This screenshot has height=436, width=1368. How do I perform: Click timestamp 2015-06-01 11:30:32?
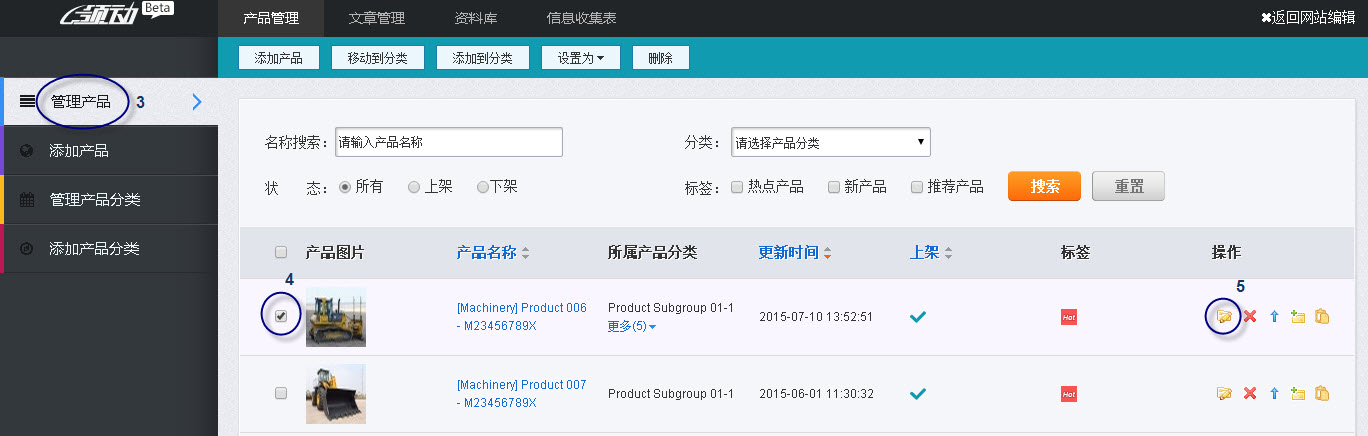coord(816,394)
